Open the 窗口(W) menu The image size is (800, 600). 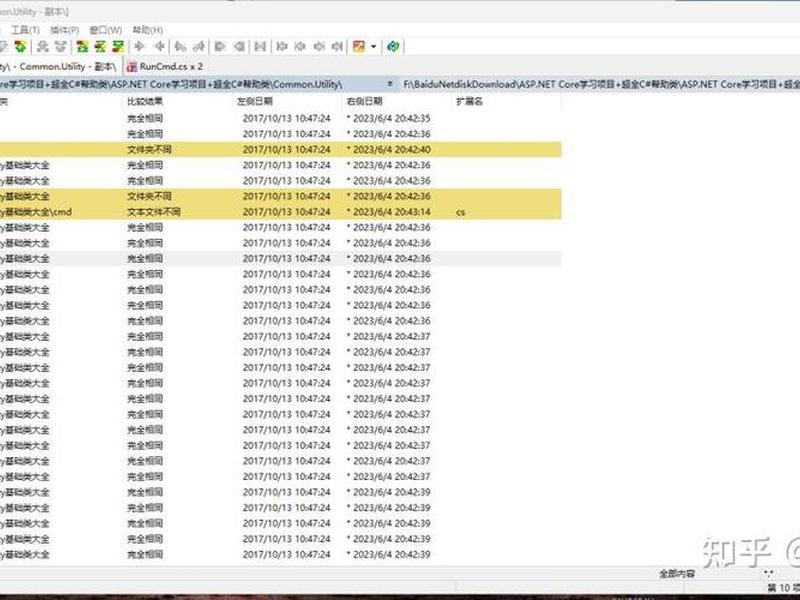coord(106,30)
